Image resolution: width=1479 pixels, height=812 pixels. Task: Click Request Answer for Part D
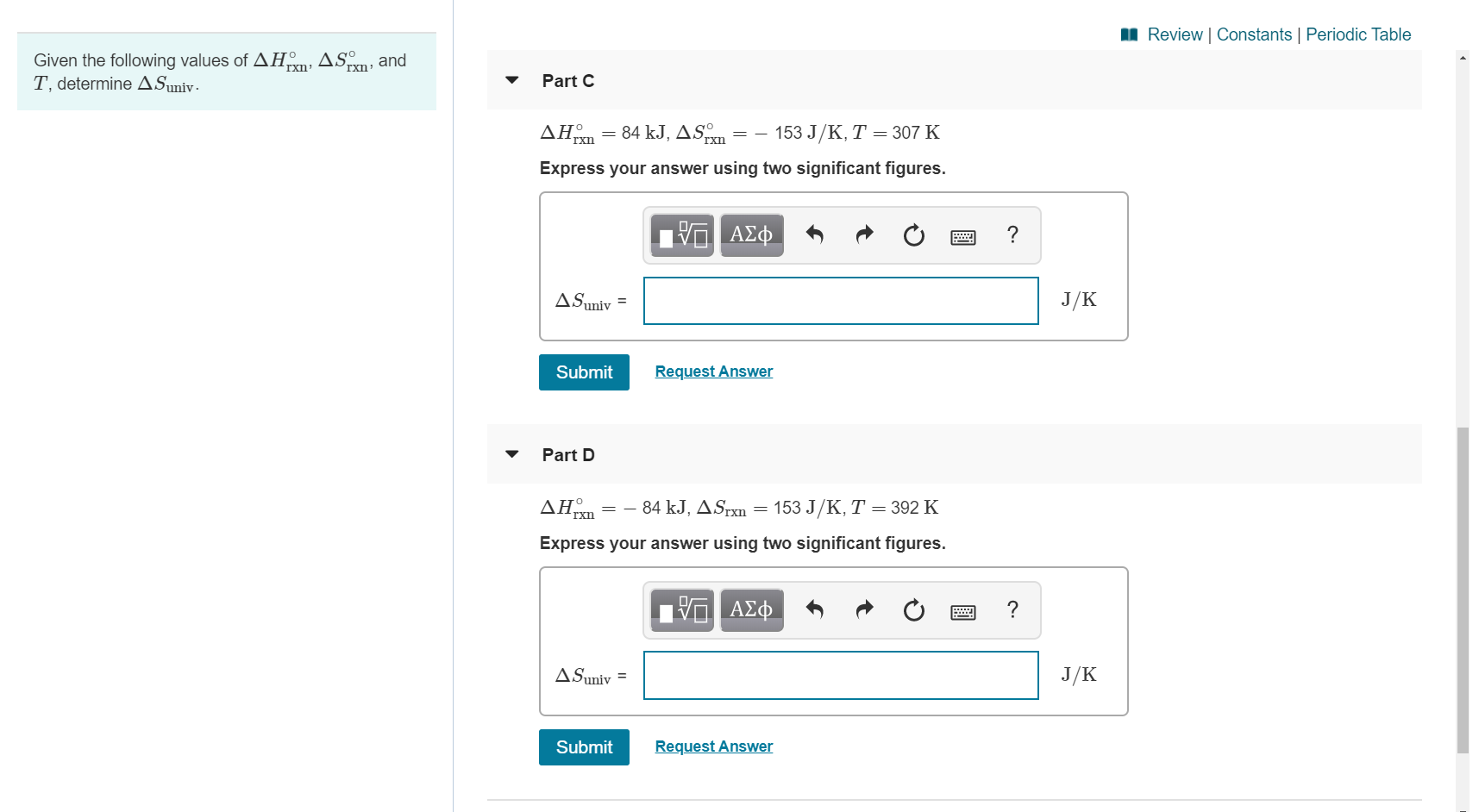tap(713, 746)
